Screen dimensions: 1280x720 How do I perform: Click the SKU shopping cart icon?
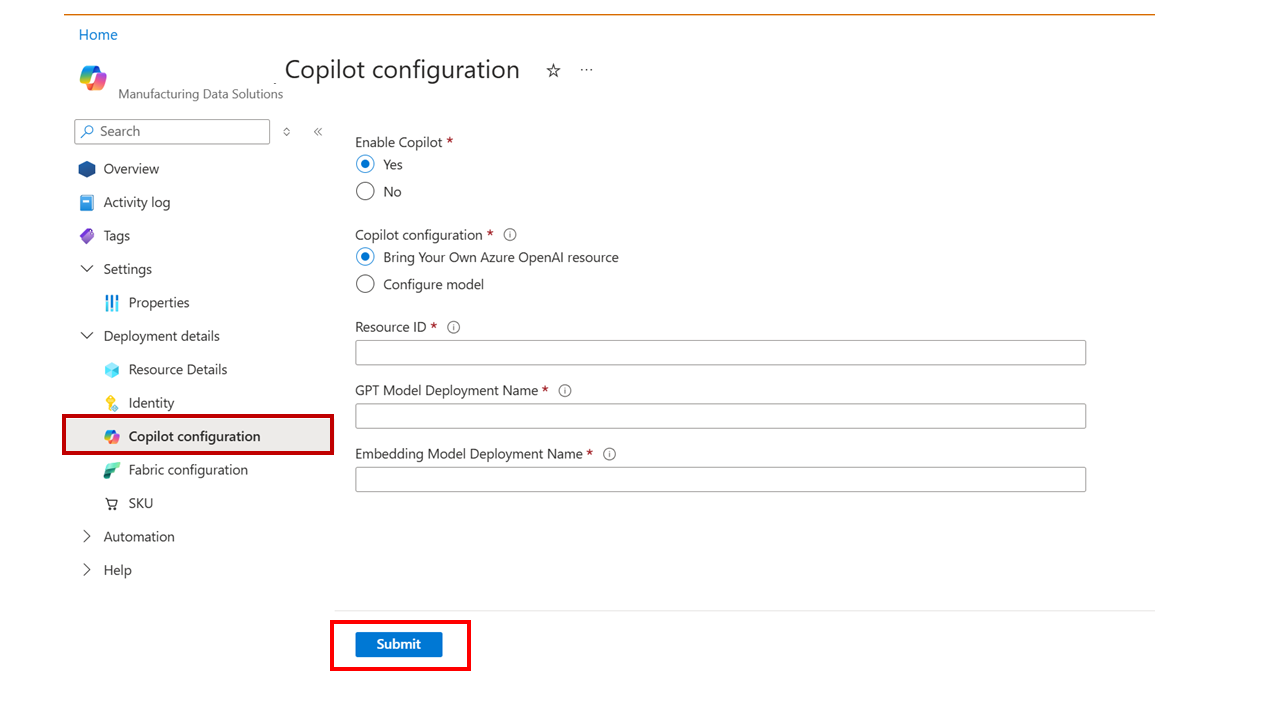pyautogui.click(x=112, y=504)
